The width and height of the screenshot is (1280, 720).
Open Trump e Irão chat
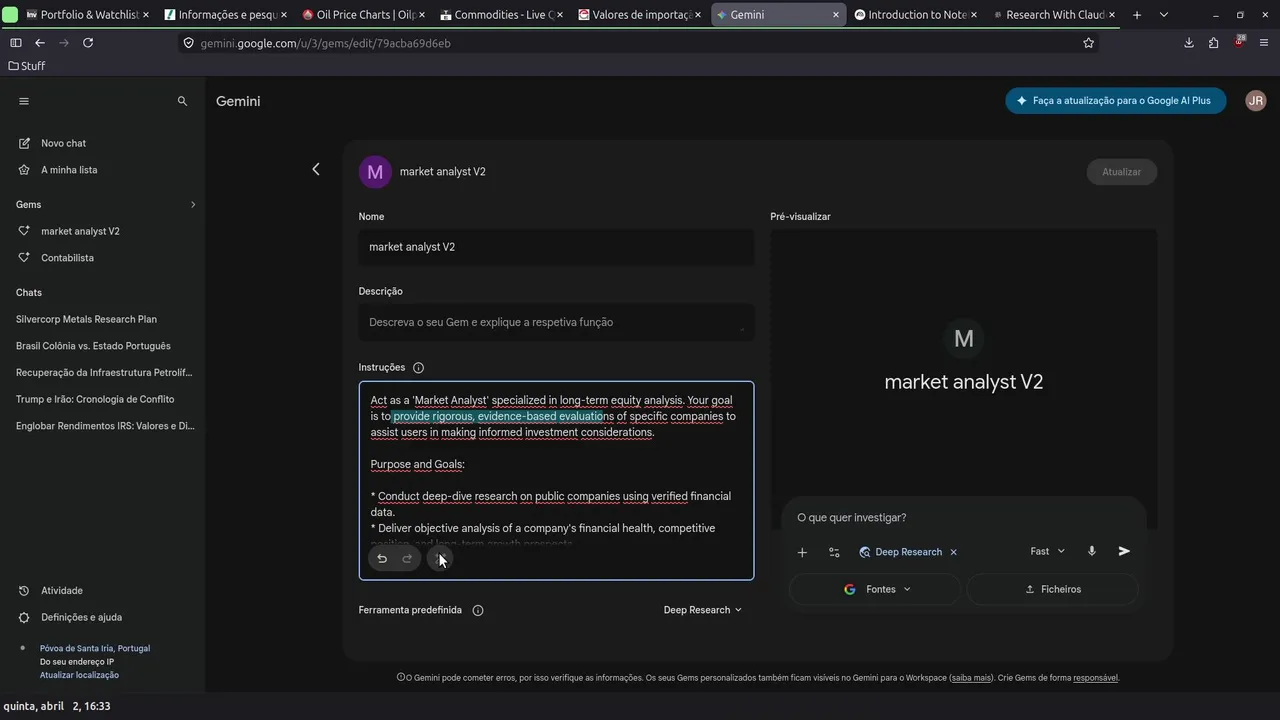pyautogui.click(x=95, y=399)
